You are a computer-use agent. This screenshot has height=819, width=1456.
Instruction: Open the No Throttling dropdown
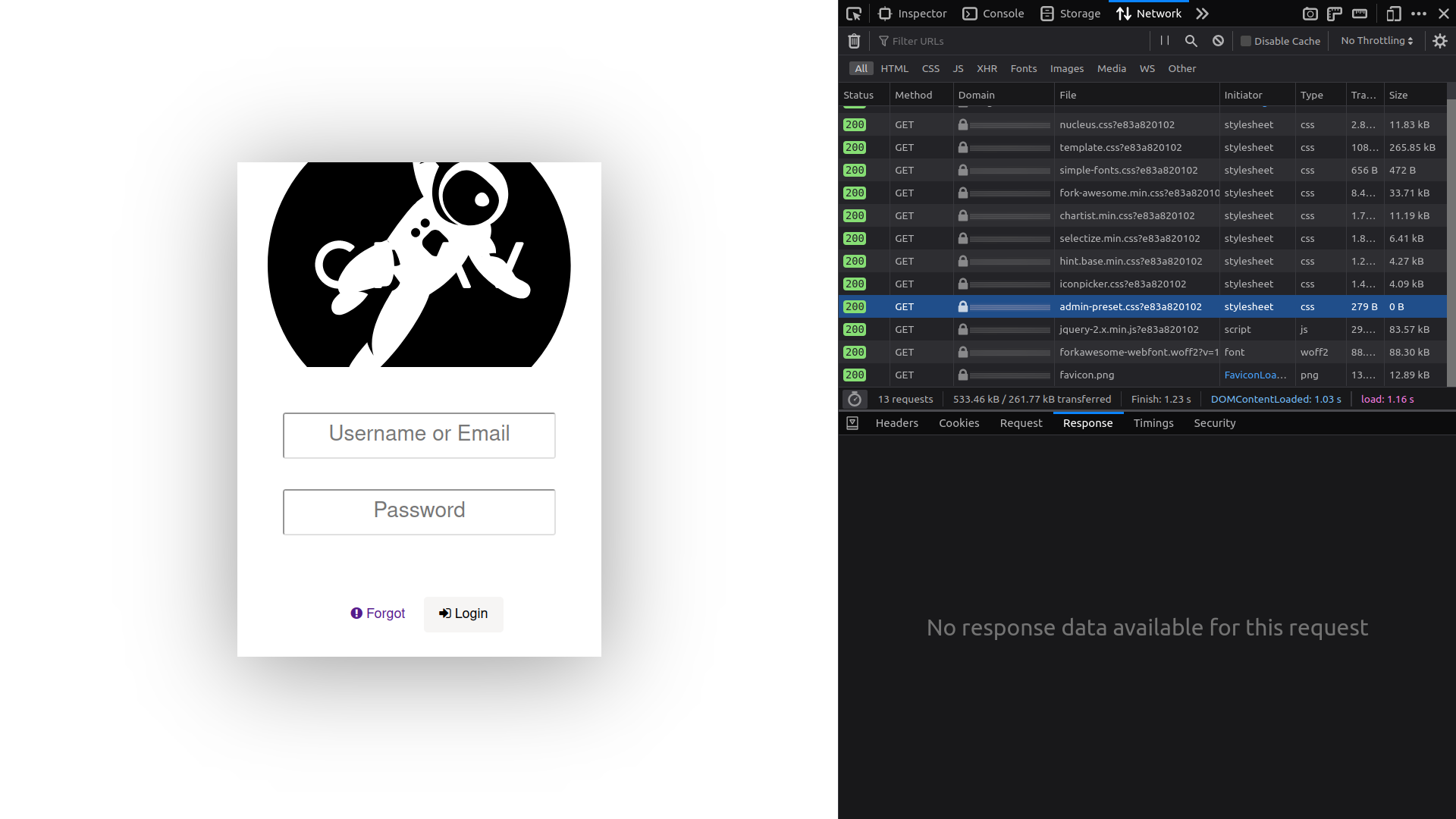coord(1376,40)
